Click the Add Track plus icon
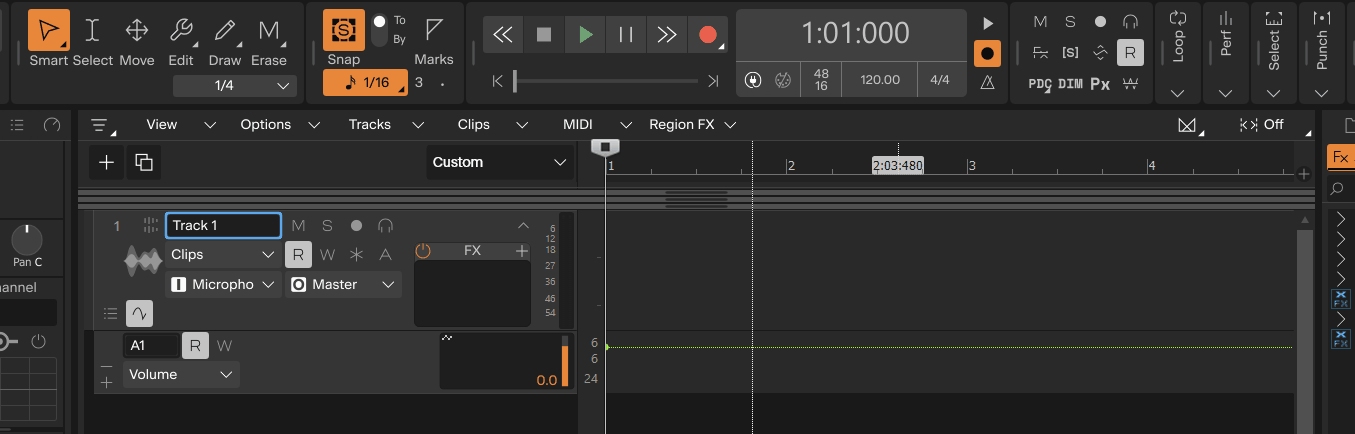Image resolution: width=1355 pixels, height=434 pixels. (x=107, y=162)
